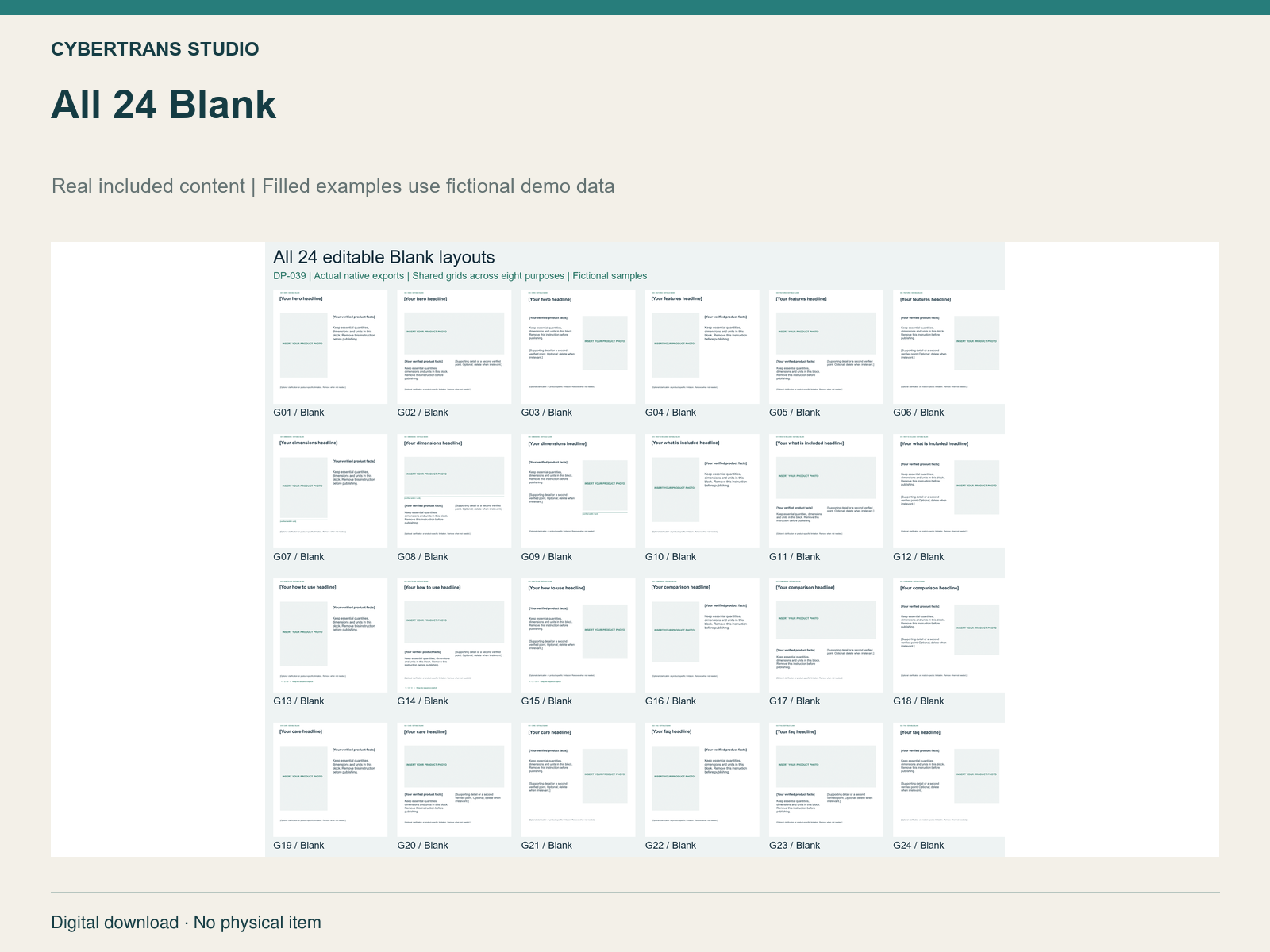This screenshot has height=952, width=1270.
Task: Click the G03 / Blank layout preview
Action: [578, 347]
